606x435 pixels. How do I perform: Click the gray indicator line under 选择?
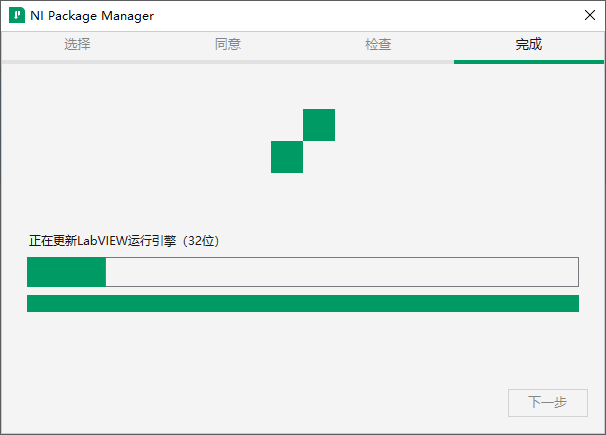pos(77,62)
